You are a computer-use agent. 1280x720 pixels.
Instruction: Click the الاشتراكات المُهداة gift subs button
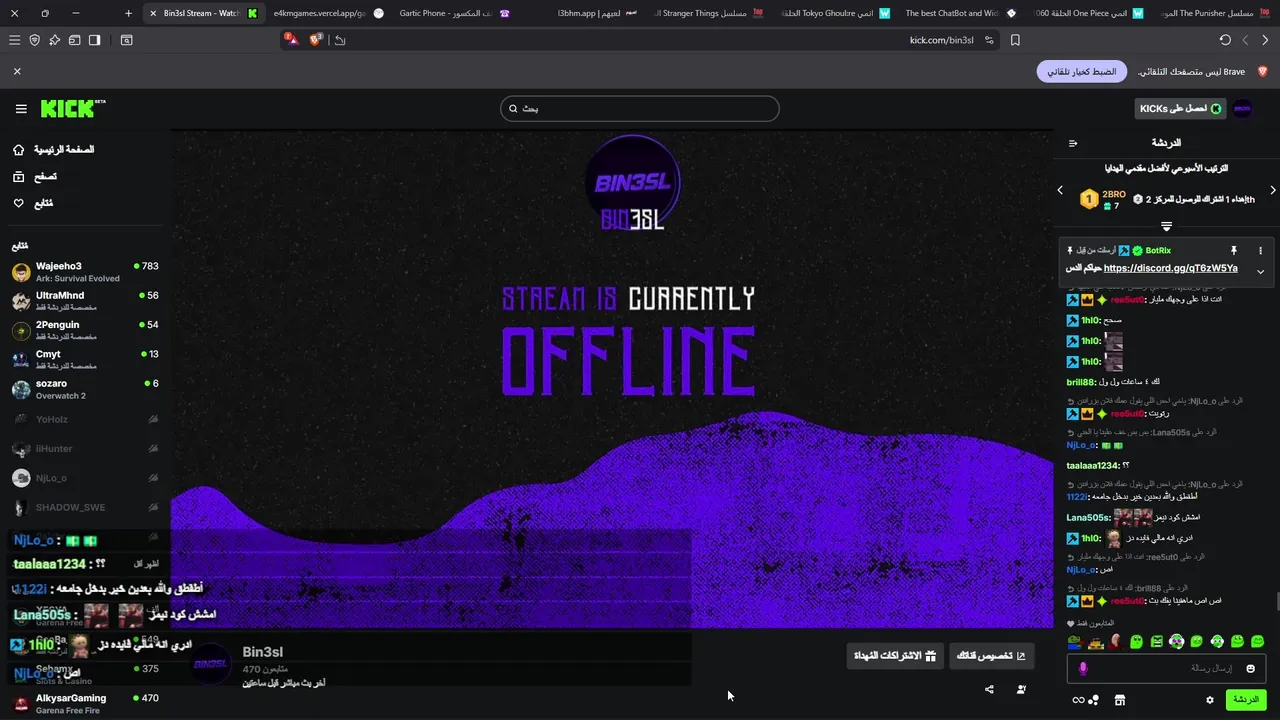click(894, 656)
